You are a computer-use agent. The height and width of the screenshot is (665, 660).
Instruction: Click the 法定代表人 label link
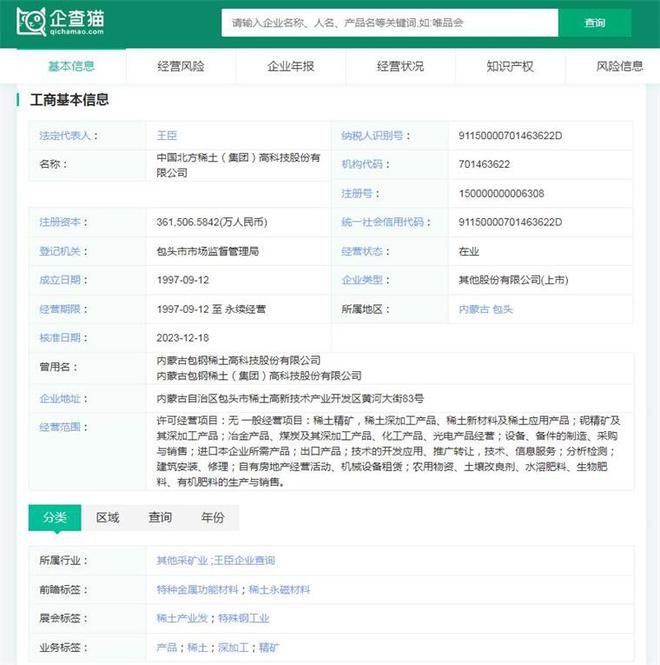tap(65, 136)
